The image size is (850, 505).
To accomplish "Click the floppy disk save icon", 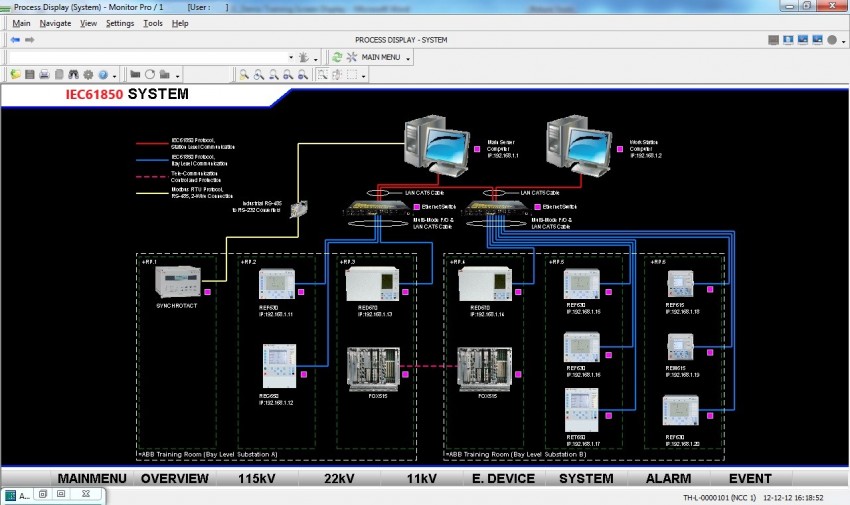I will point(30,74).
